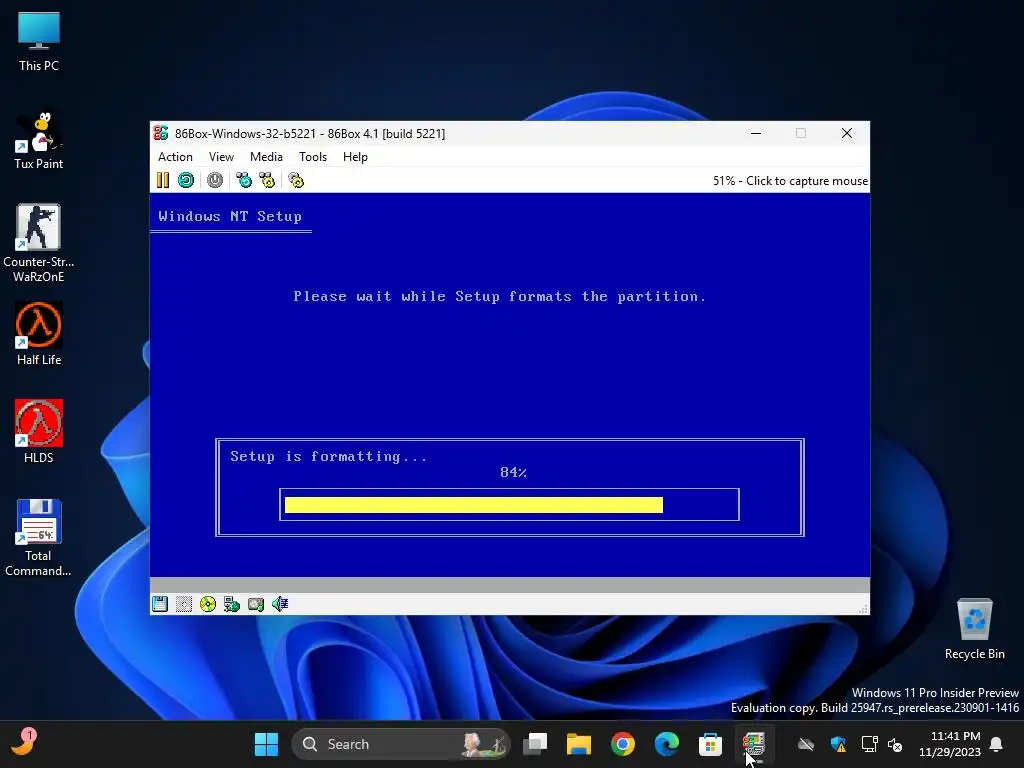Click the floppy disk status bar icon
This screenshot has height=768, width=1024.
click(160, 604)
